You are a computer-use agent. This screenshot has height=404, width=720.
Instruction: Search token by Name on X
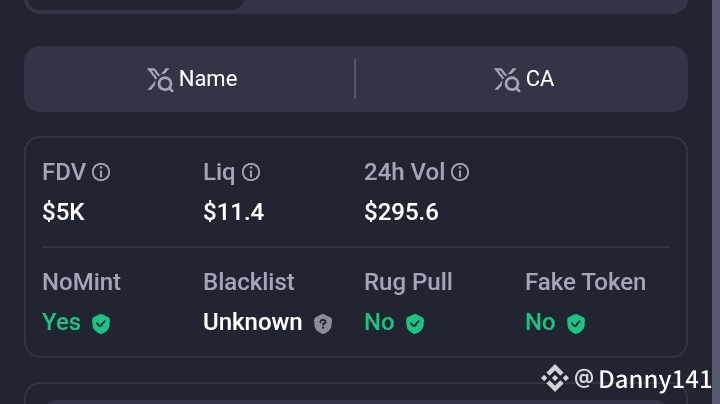pos(190,79)
